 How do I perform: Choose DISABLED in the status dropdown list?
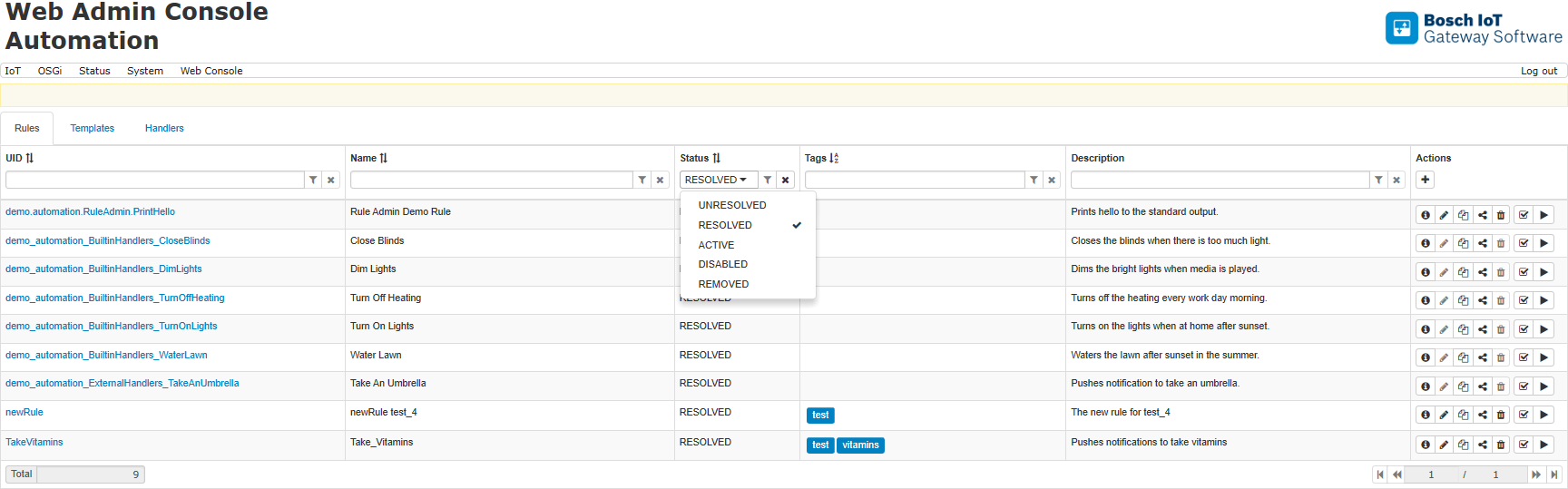pyautogui.click(x=748, y=264)
